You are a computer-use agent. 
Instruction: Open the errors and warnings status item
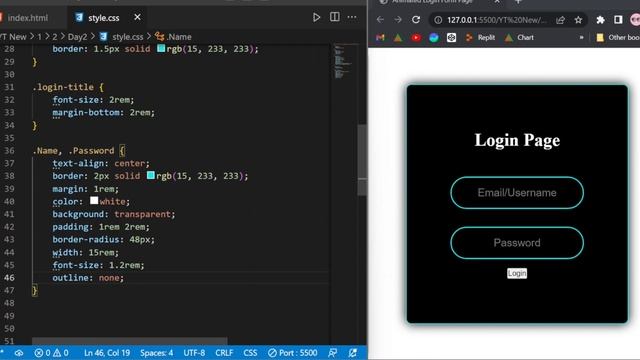[51, 353]
